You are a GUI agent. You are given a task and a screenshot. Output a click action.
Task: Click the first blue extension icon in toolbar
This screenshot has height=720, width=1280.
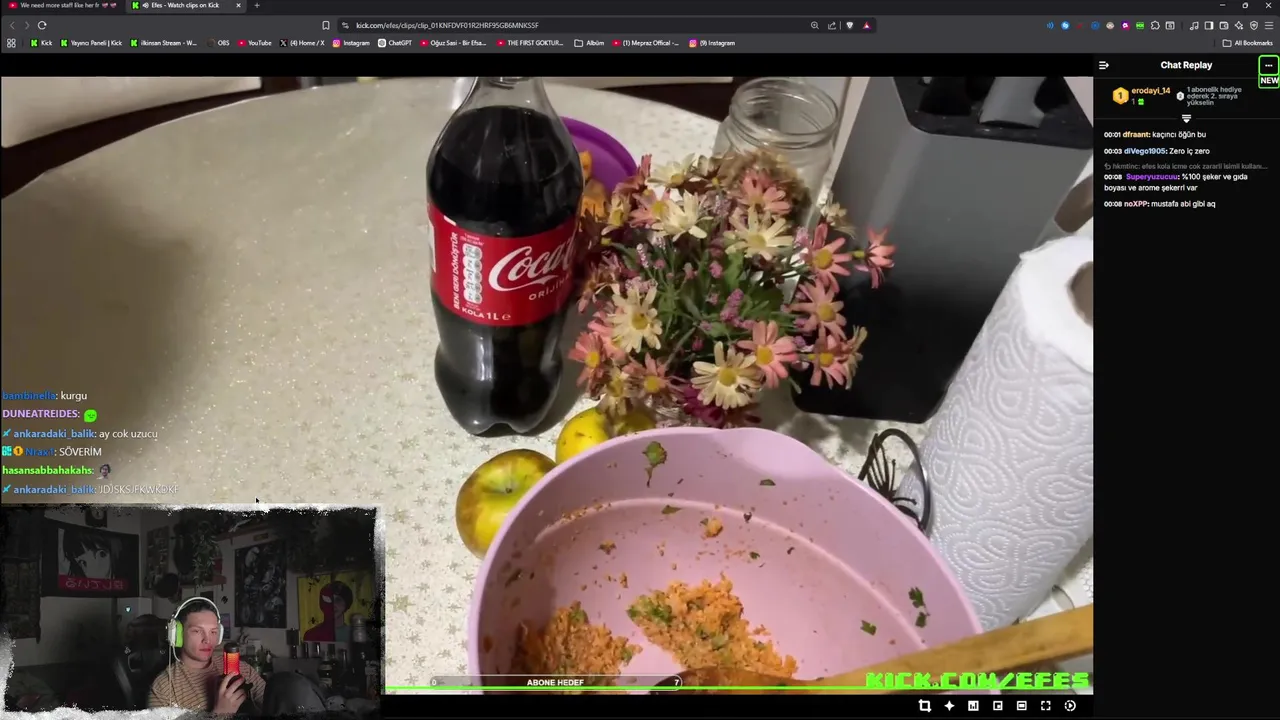coord(1050,25)
